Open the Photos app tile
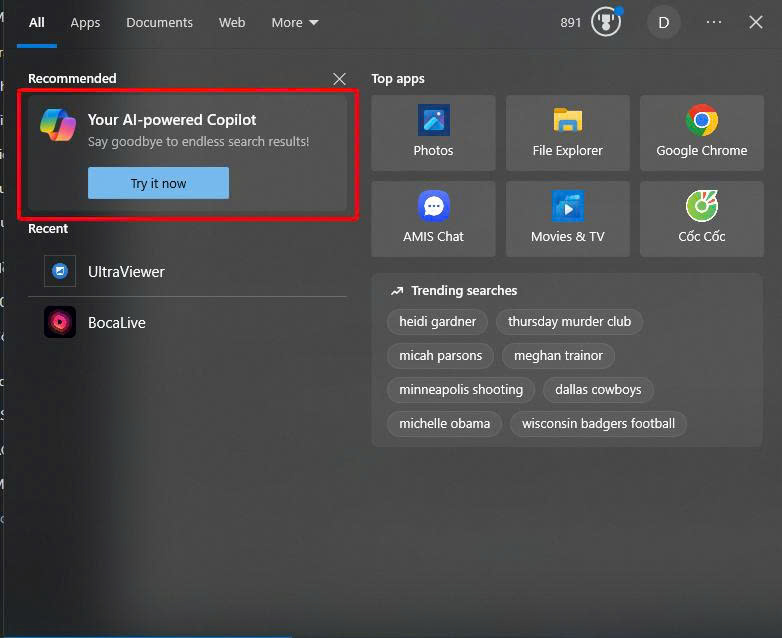This screenshot has height=638, width=782. [x=433, y=133]
